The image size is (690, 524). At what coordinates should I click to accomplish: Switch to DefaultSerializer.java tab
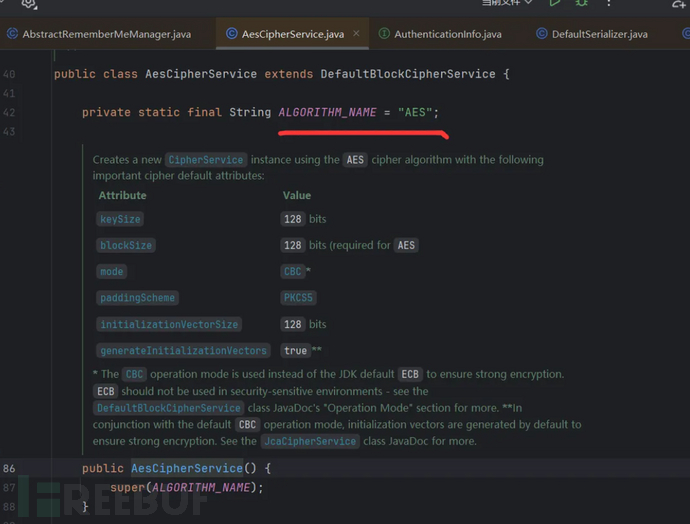pyautogui.click(x=599, y=34)
